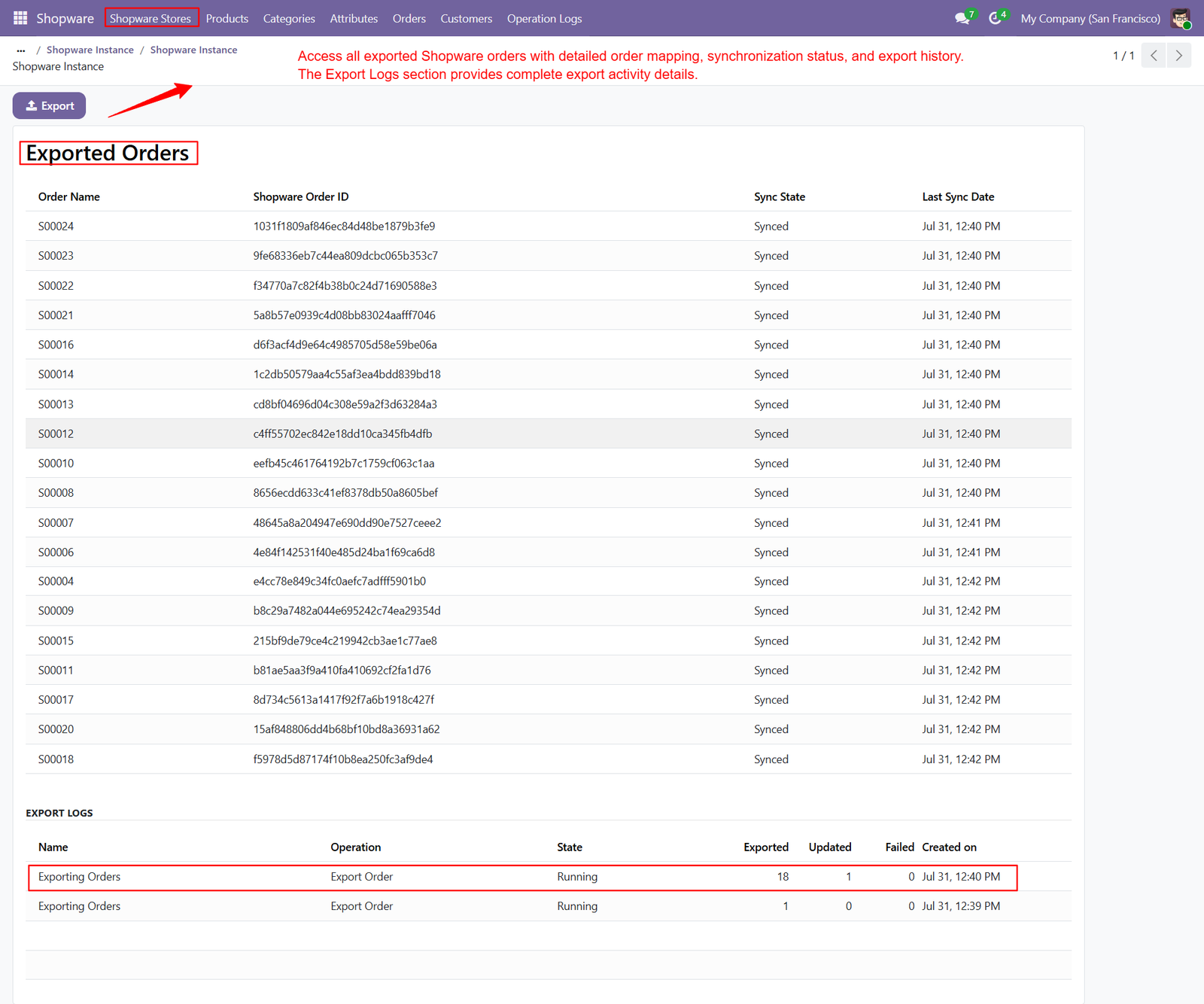
Task: Open order S00008 row
Action: click(x=549, y=493)
